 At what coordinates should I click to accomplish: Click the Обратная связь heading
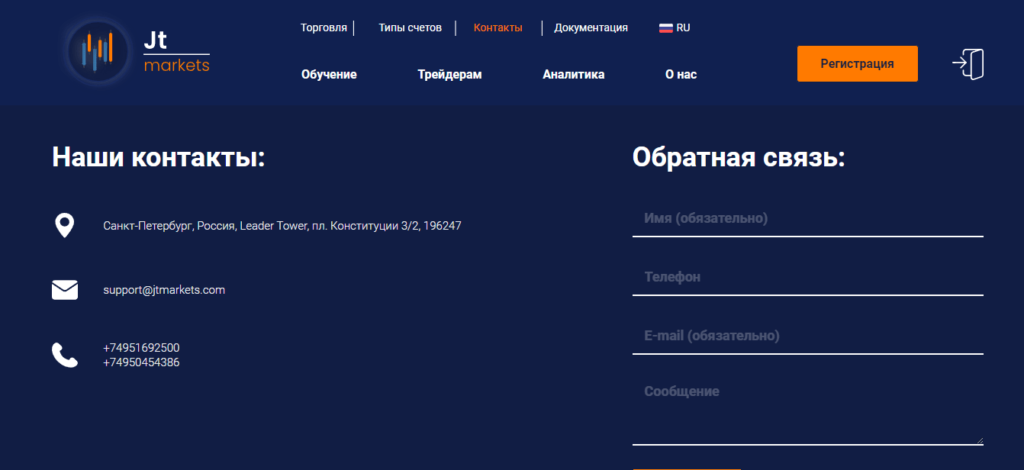739,157
